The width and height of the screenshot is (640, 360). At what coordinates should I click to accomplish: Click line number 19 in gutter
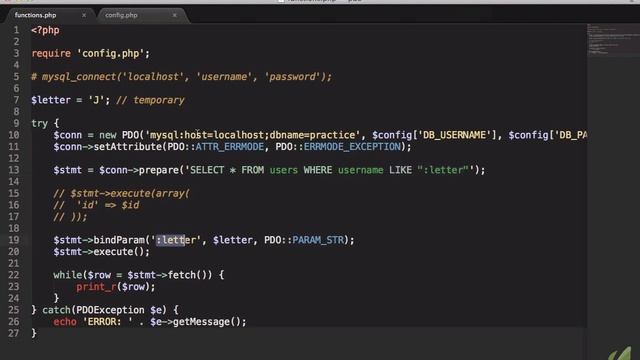[x=13, y=240]
